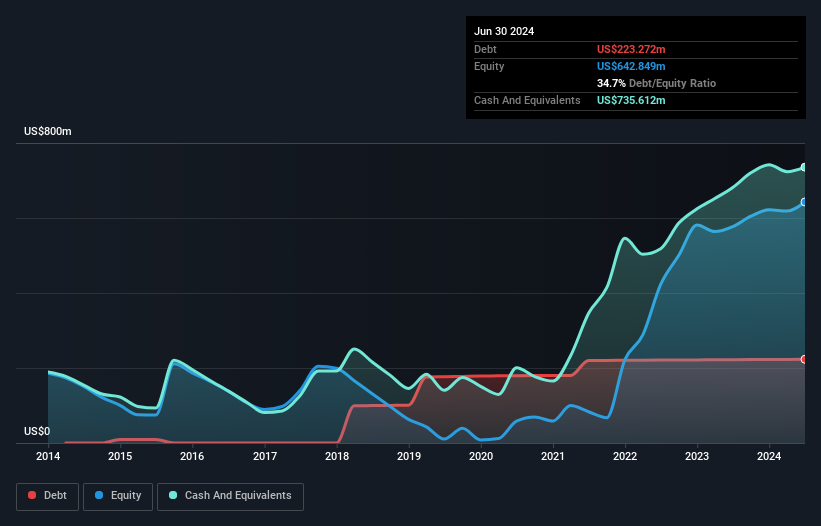The image size is (821, 526).
Task: Click the 2020 x-axis label
Action: 481,456
